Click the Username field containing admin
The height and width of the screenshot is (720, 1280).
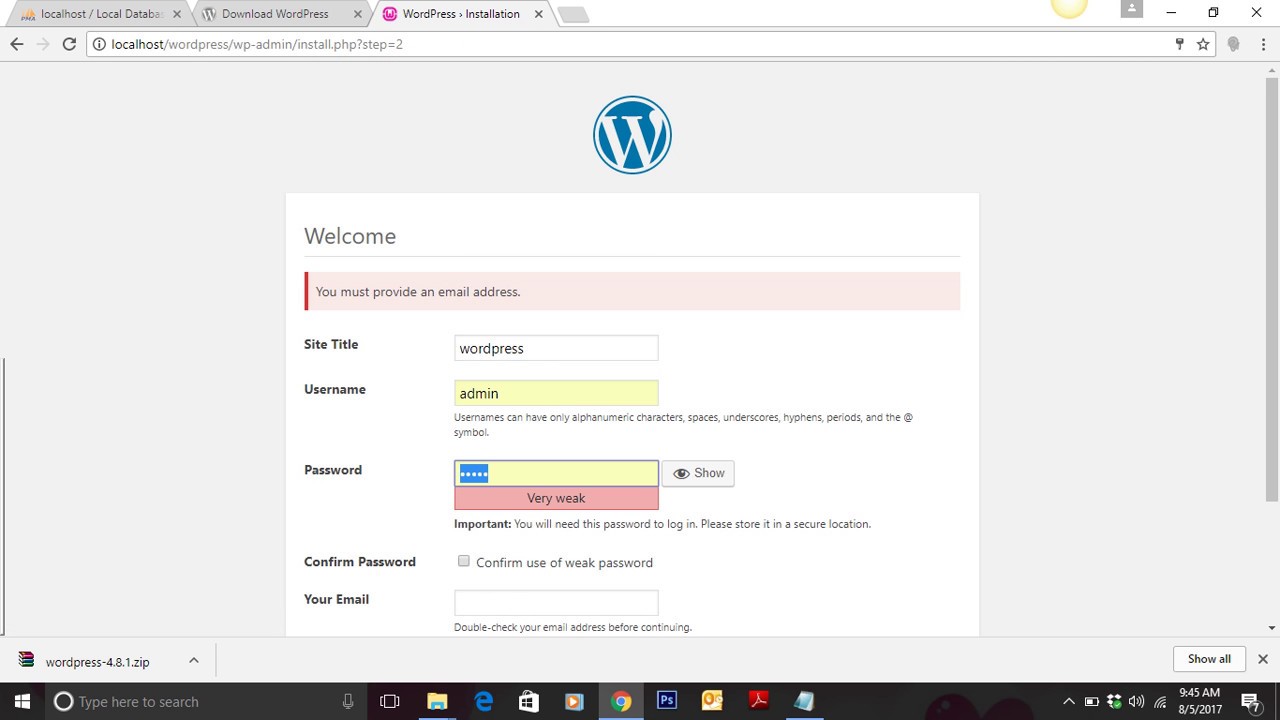556,393
